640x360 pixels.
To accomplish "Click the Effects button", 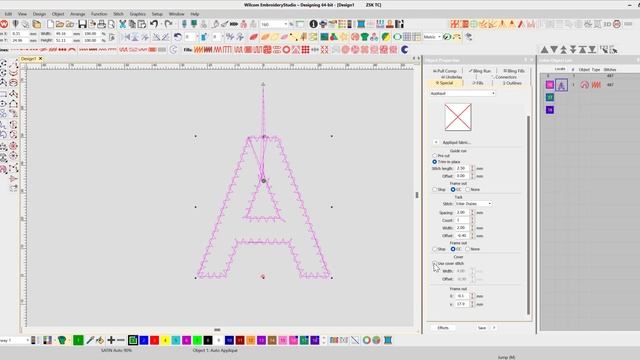I will point(443,328).
